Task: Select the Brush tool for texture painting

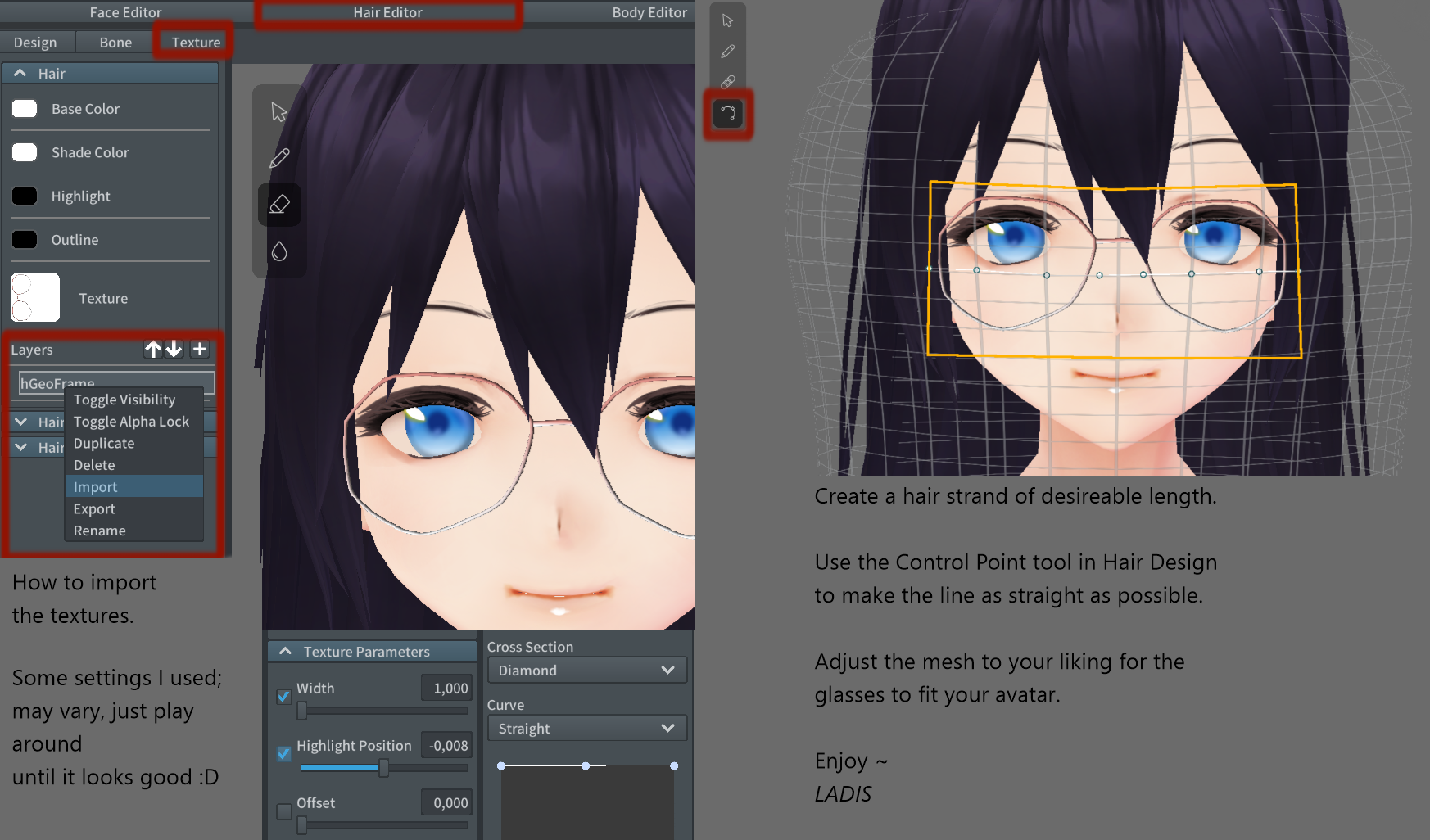Action: 279,157
